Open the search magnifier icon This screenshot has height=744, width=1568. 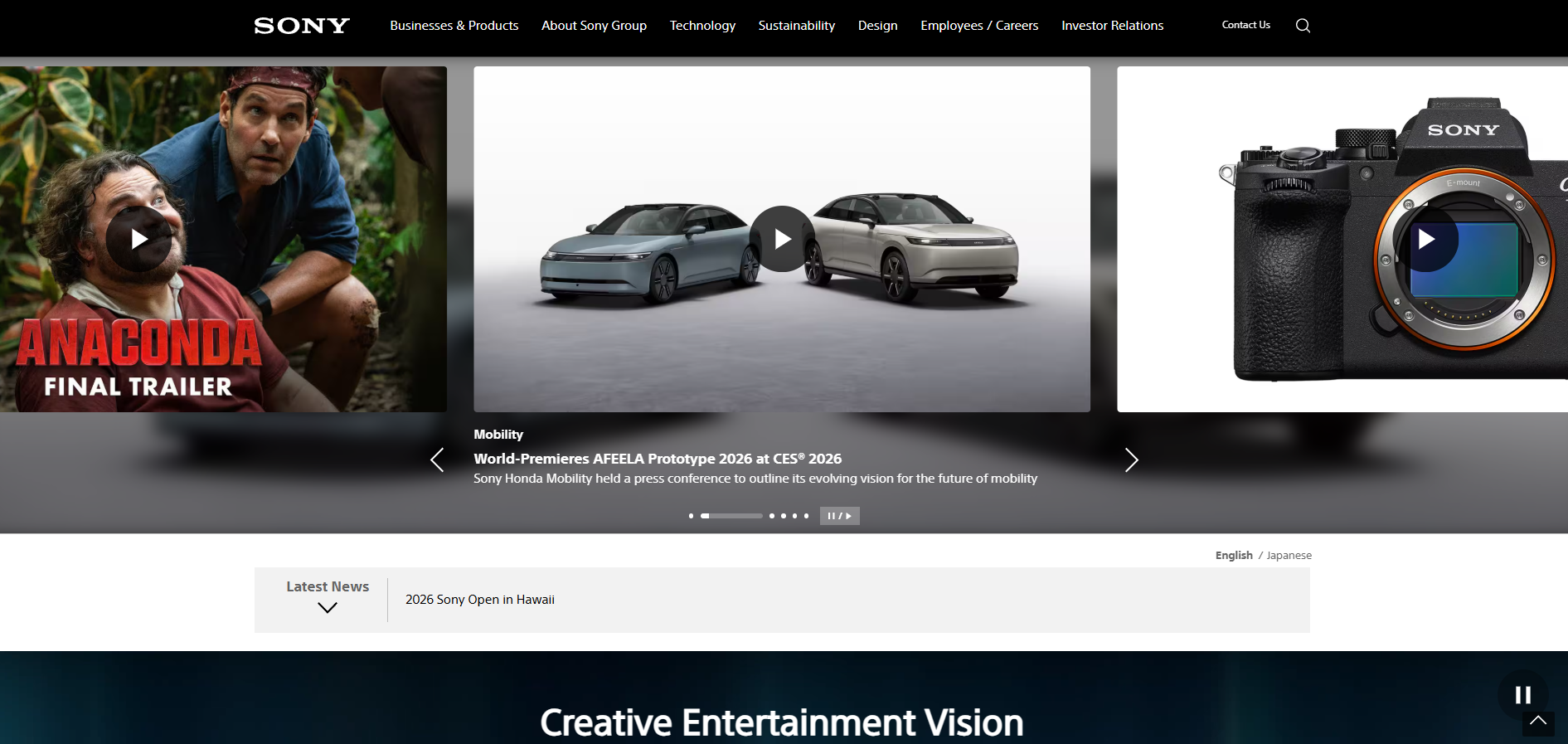point(1303,26)
